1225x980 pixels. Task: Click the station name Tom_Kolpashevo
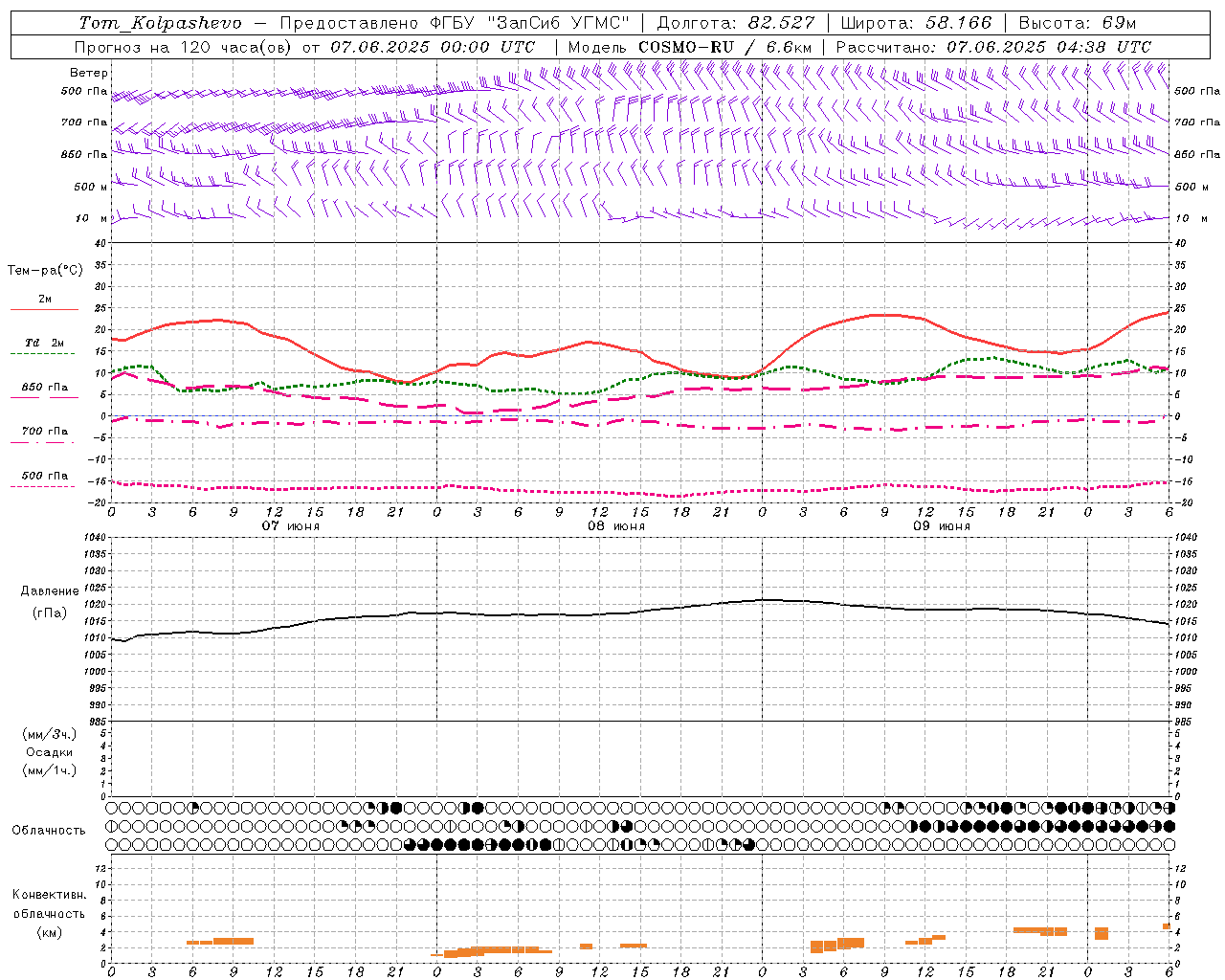[160, 23]
